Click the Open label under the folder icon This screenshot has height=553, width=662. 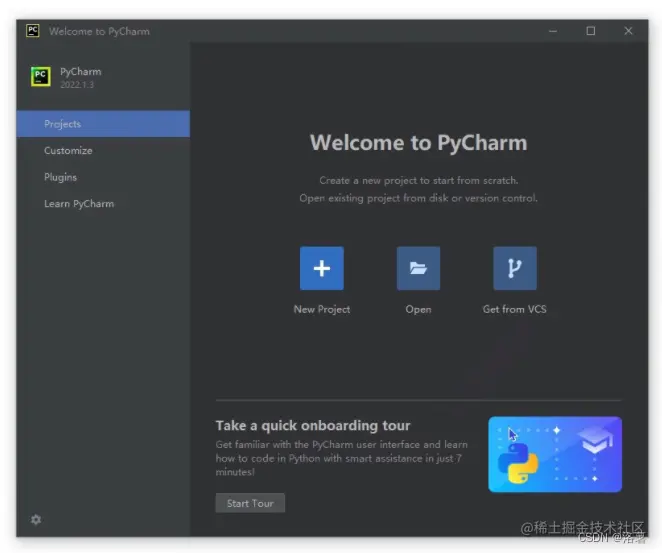pyautogui.click(x=418, y=309)
